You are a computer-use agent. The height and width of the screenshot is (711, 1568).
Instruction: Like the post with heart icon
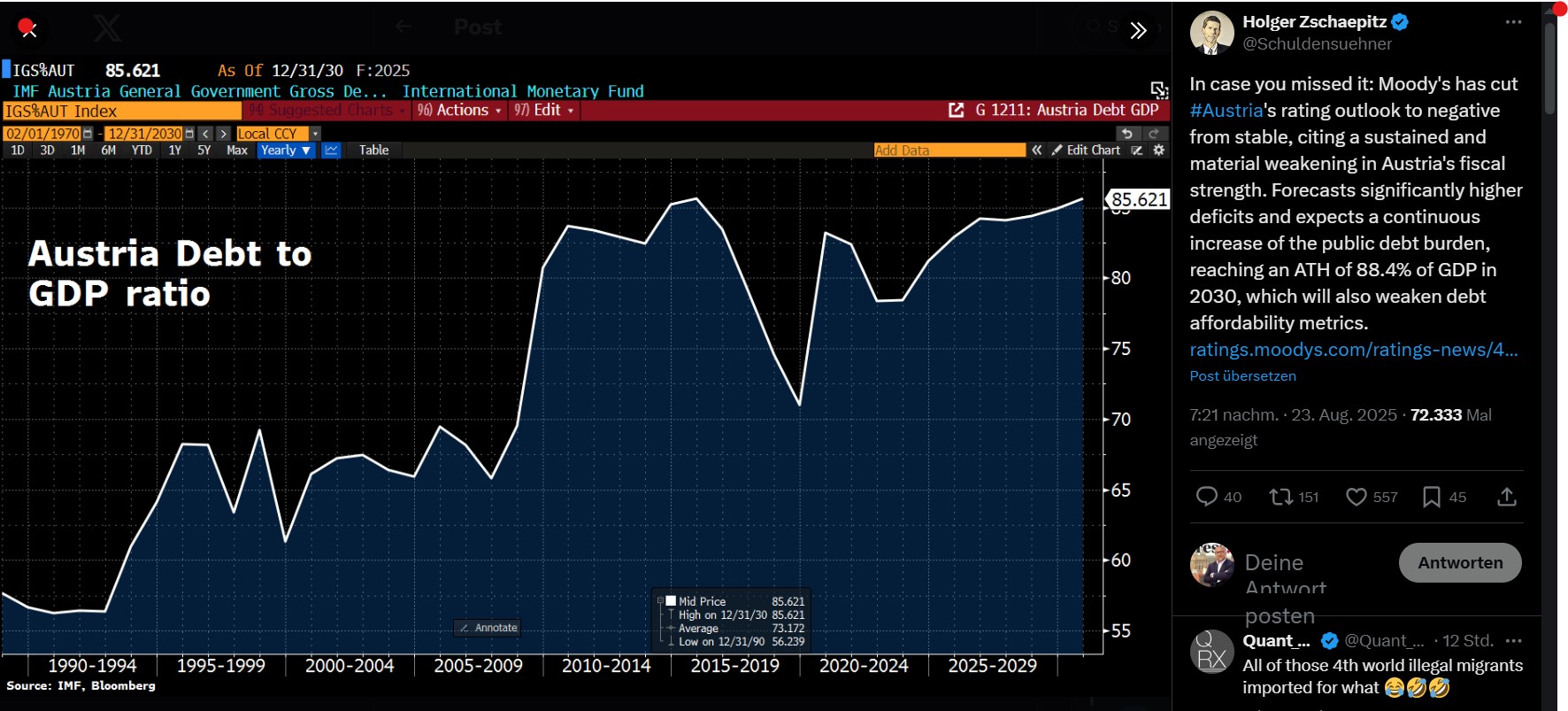pyautogui.click(x=1356, y=497)
